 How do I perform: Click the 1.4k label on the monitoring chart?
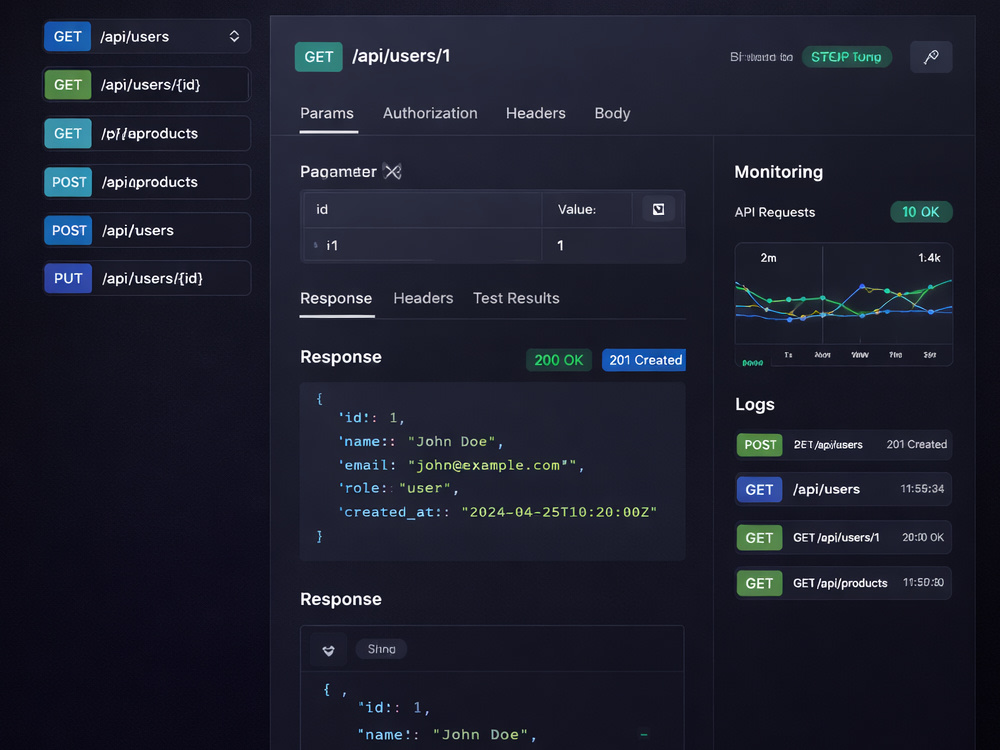[x=929, y=258]
